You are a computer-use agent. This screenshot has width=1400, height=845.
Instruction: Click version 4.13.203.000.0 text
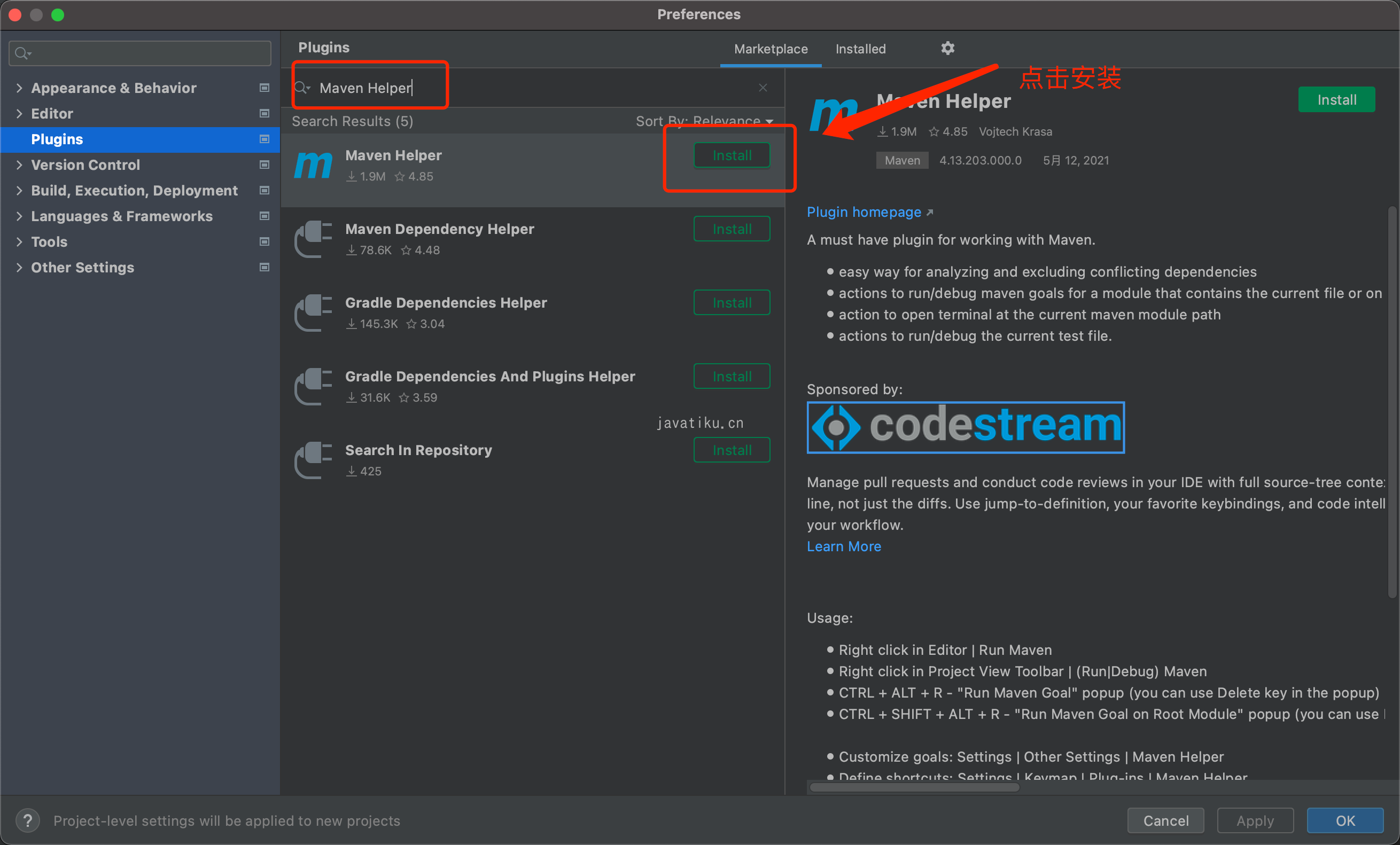tap(980, 160)
